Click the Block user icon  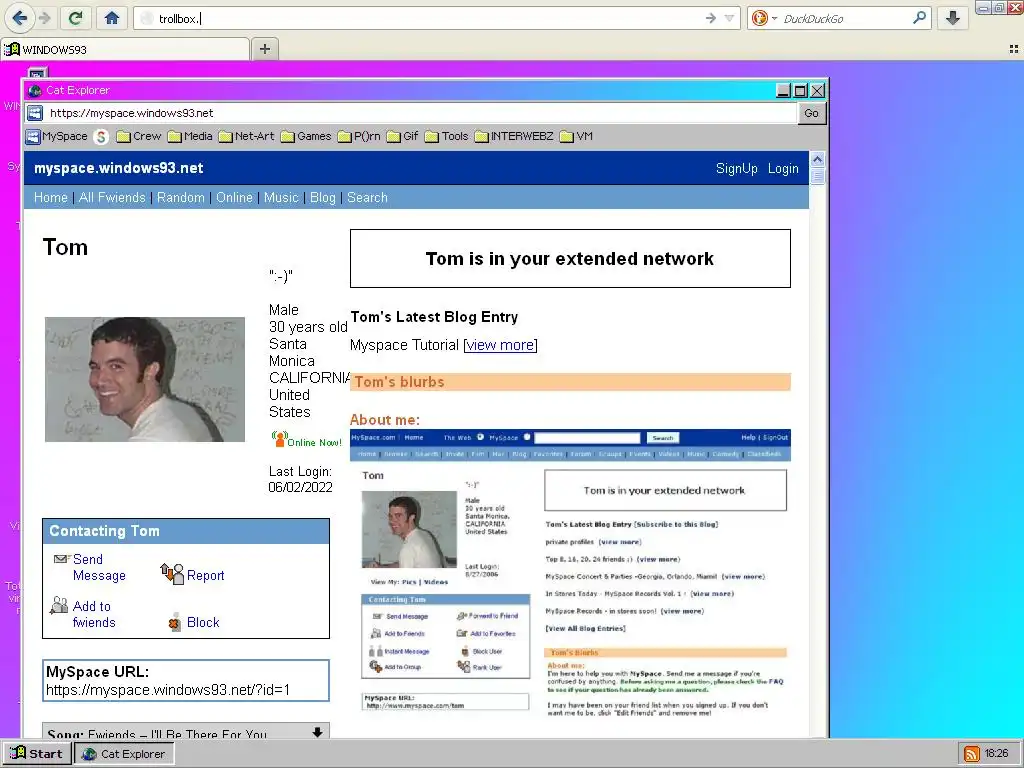(x=174, y=622)
